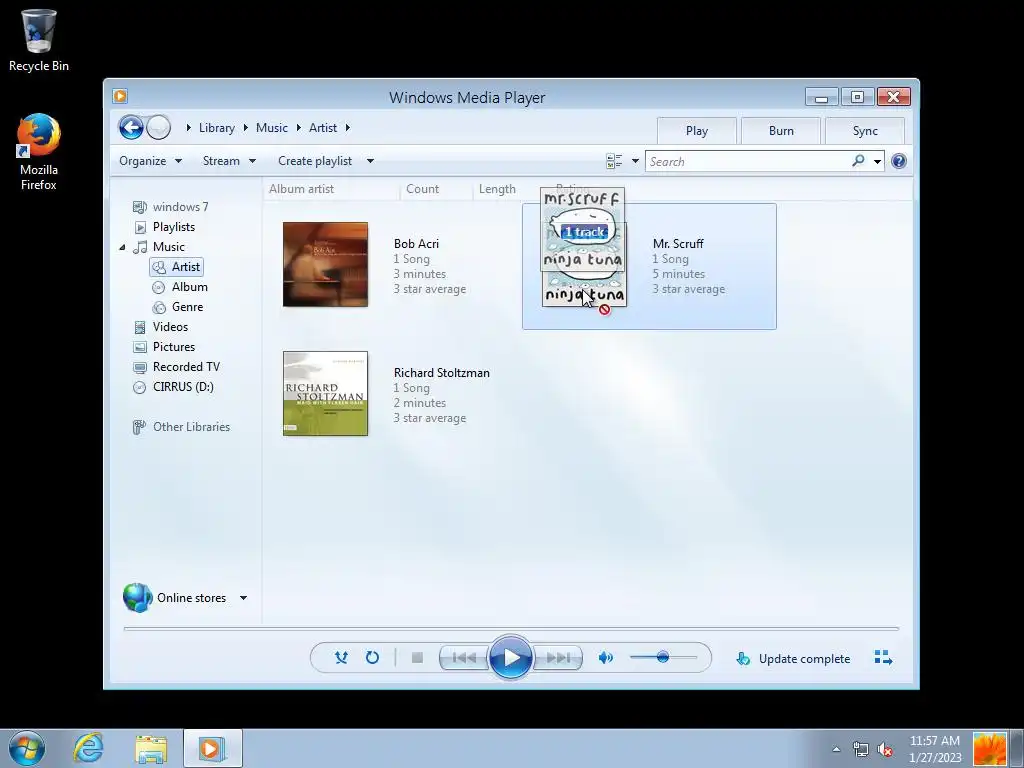
Task: Click the search magnifier icon
Action: click(x=858, y=161)
